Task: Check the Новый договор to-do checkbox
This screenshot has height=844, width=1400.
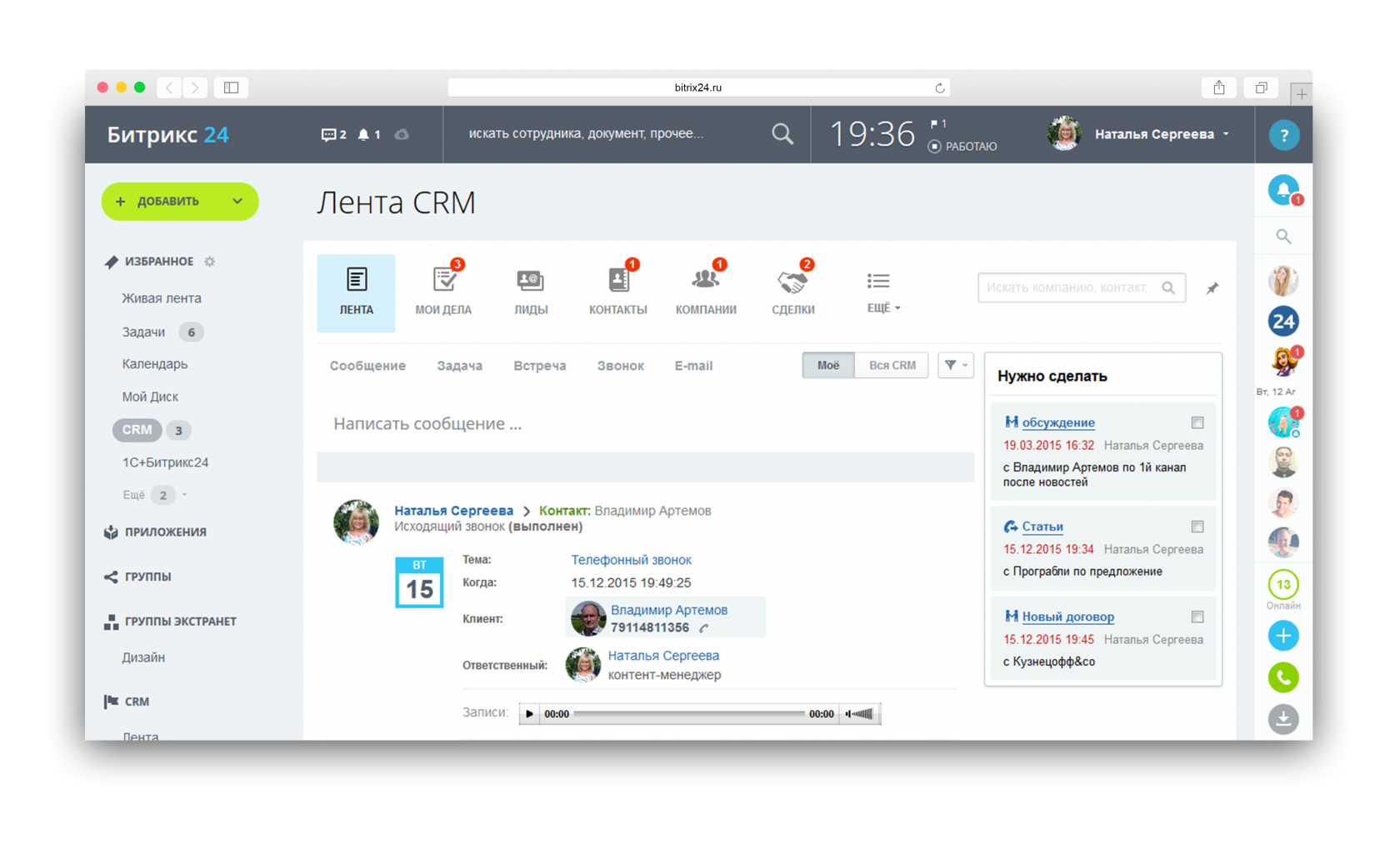Action: click(x=1197, y=617)
